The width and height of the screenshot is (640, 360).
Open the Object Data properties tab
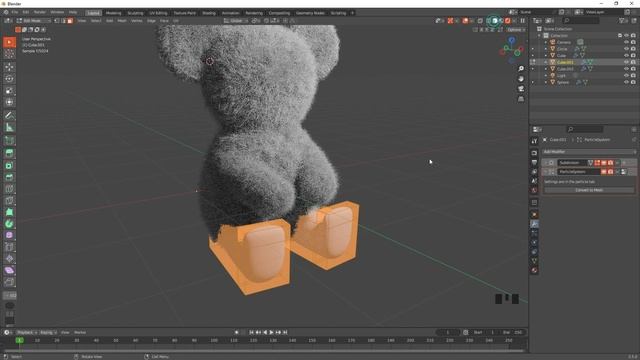coord(534,261)
